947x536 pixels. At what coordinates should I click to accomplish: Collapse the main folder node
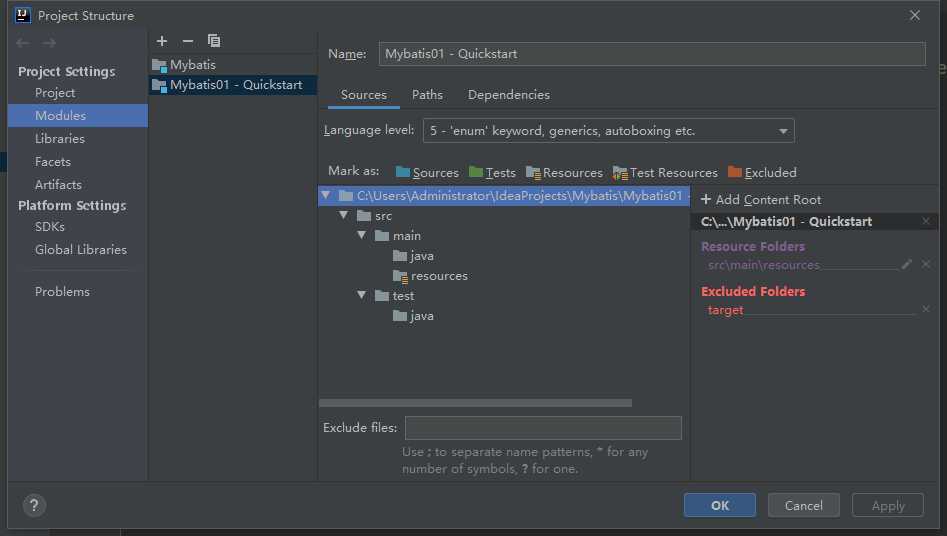click(362, 235)
